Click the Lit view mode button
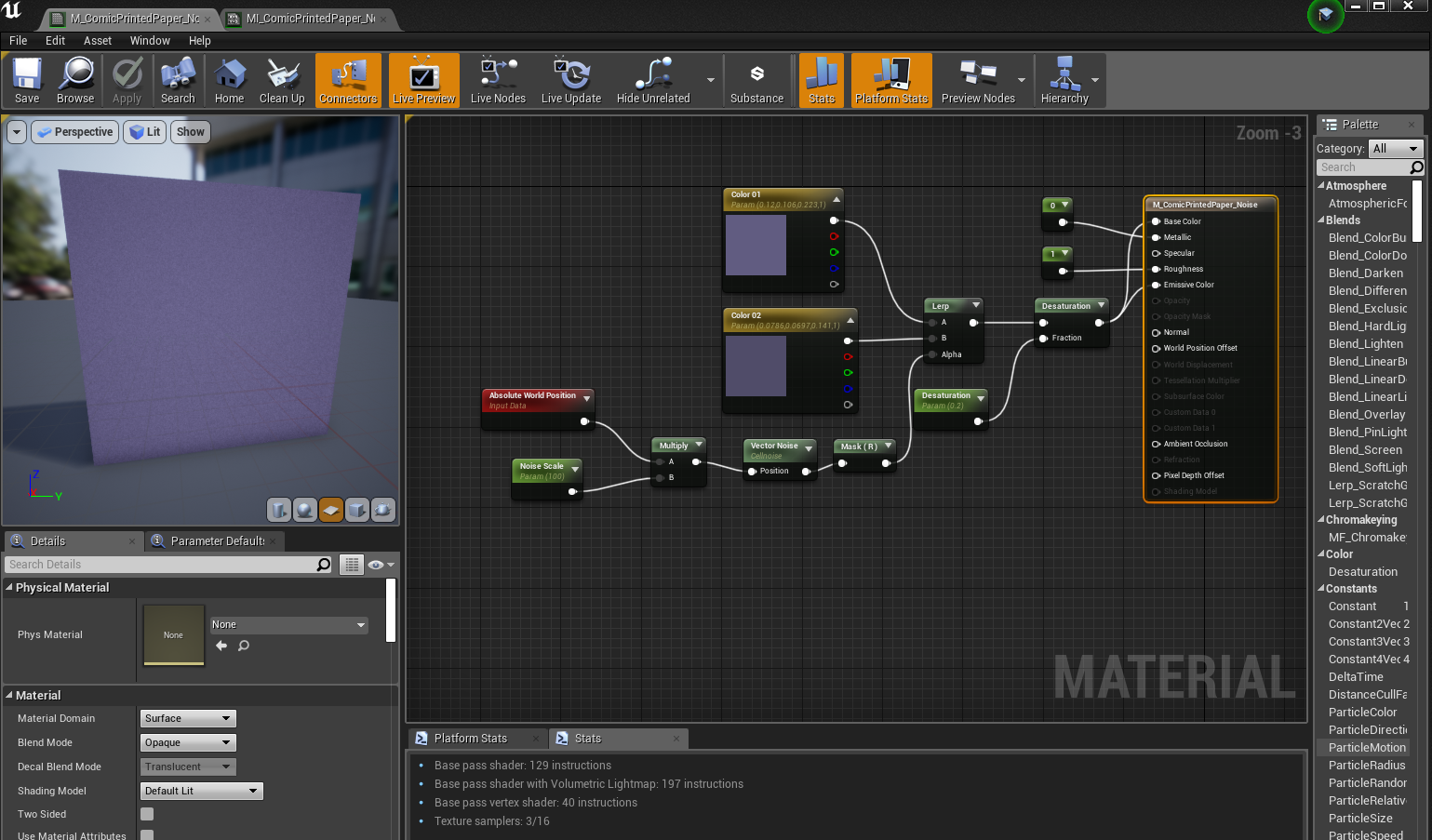The width and height of the screenshot is (1432, 840). click(x=145, y=132)
